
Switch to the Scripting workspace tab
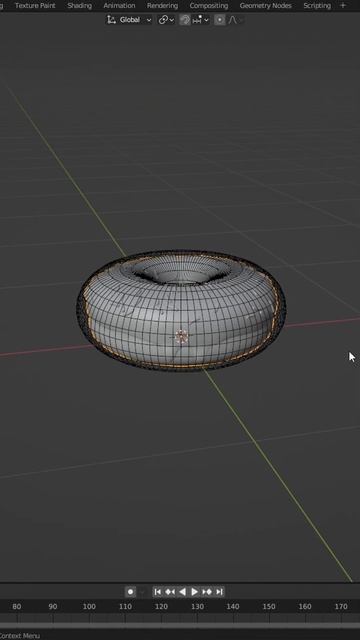(x=317, y=6)
